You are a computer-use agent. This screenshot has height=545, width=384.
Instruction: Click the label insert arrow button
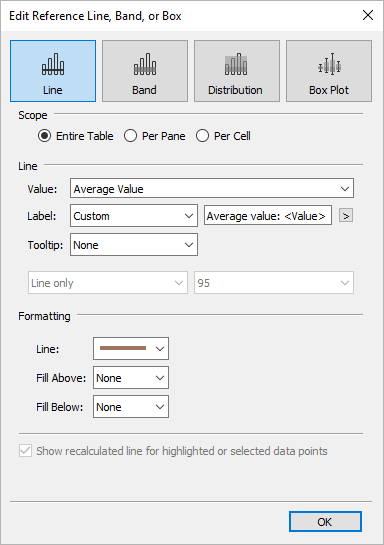point(346,216)
